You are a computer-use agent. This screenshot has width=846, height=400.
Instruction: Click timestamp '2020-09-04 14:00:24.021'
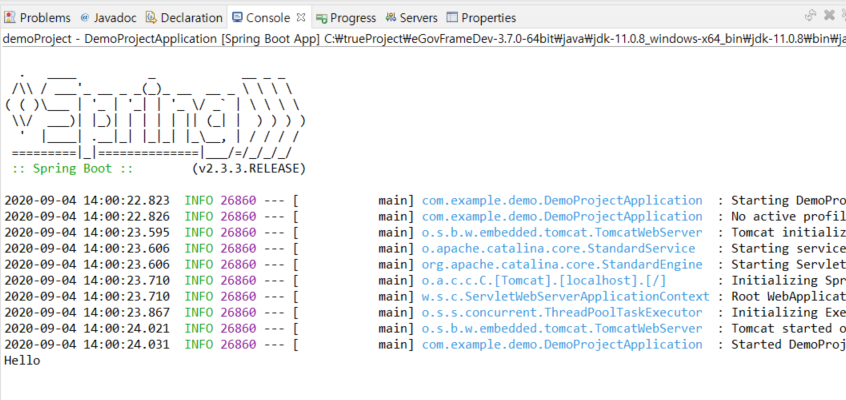tap(87, 328)
